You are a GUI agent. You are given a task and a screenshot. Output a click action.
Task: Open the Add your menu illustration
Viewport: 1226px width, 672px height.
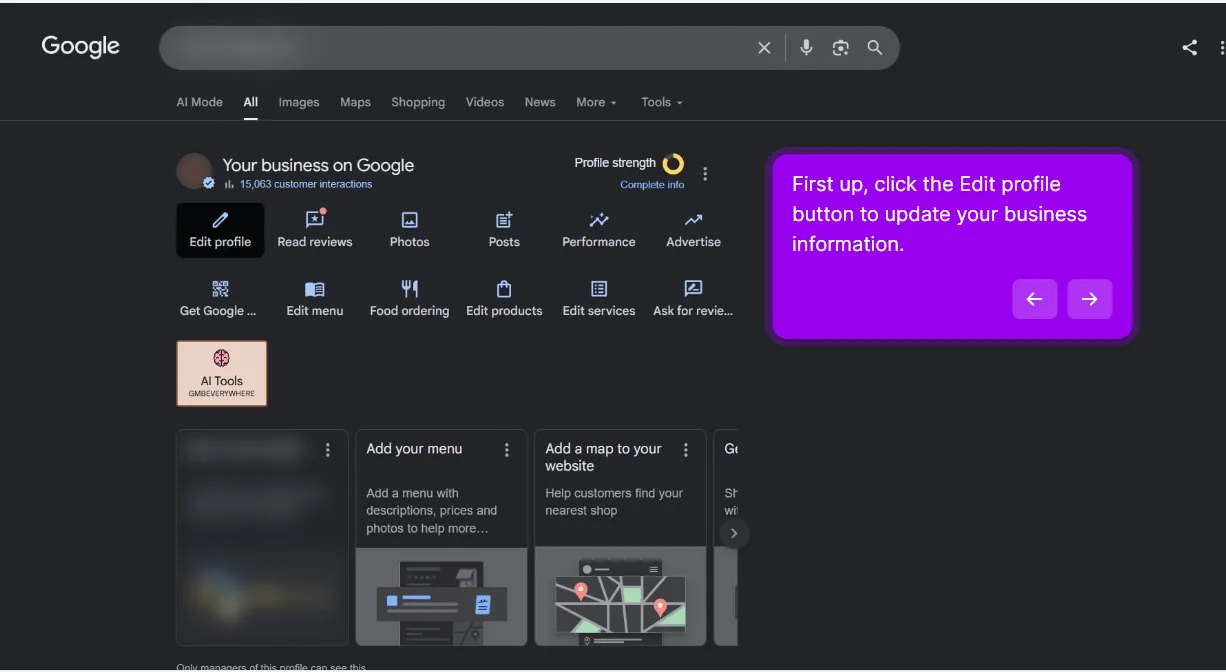coord(441,596)
